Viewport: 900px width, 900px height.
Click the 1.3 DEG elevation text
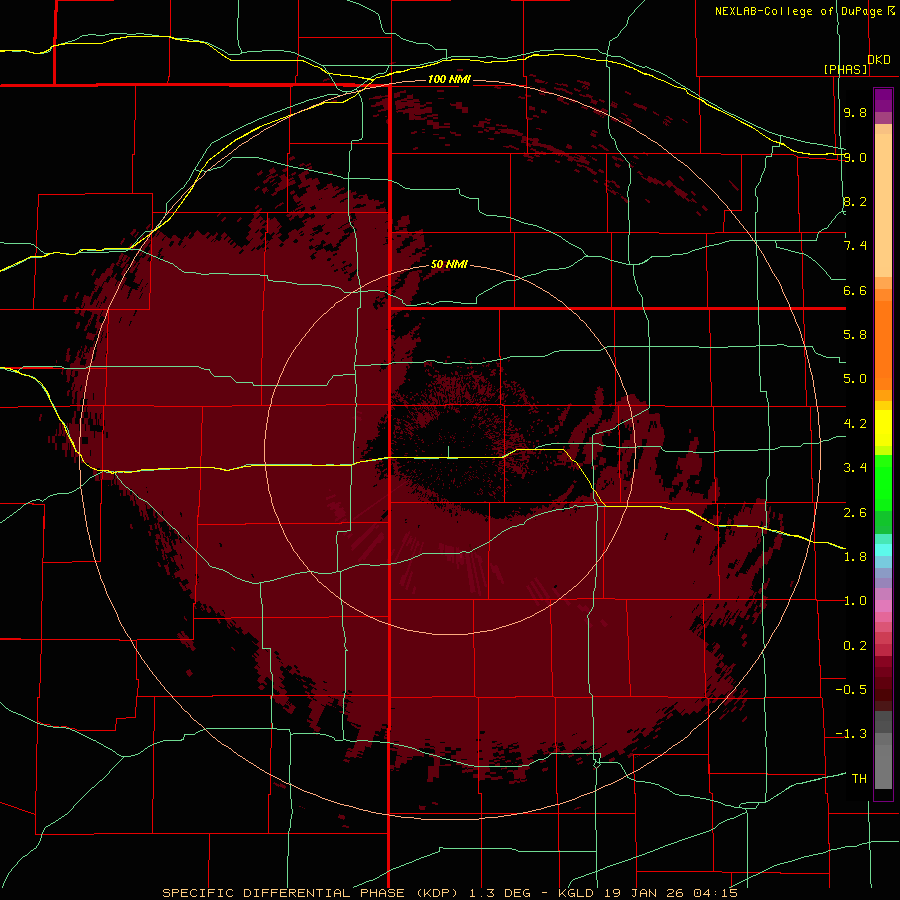(500, 893)
